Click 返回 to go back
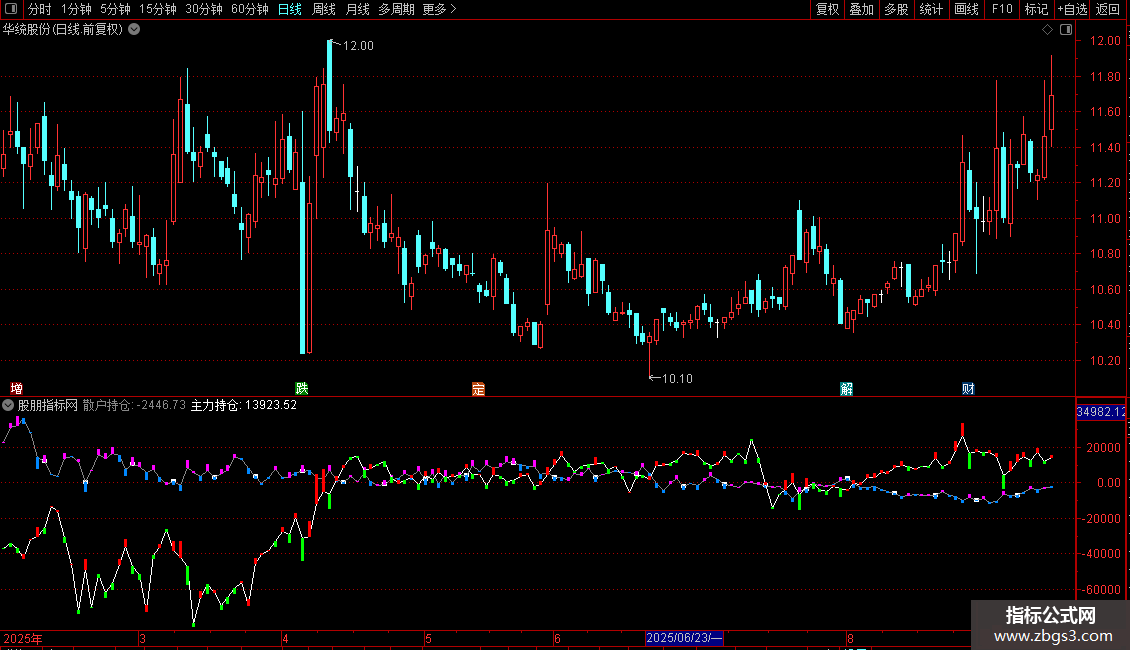The width and height of the screenshot is (1130, 650). click(x=1108, y=9)
